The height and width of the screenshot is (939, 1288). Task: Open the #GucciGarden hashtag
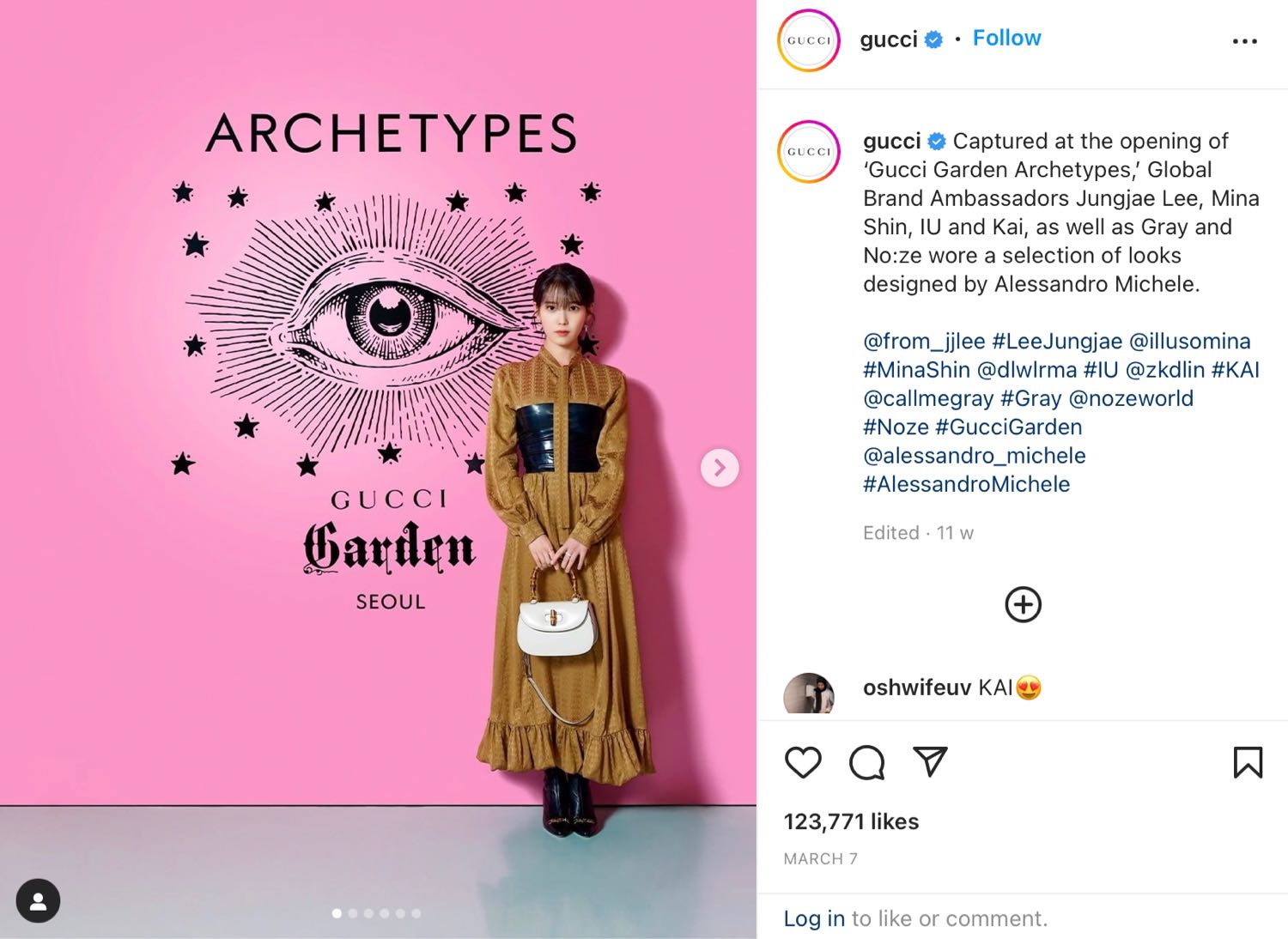(x=1009, y=427)
